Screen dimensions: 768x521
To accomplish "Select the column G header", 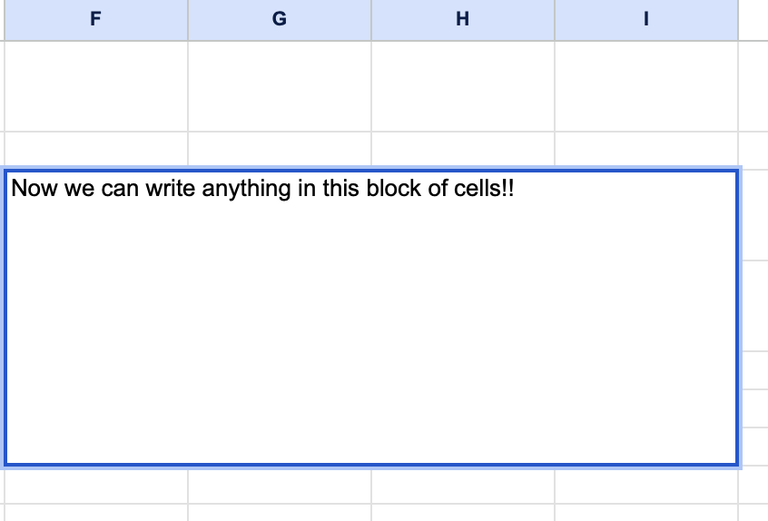I will point(279,19).
